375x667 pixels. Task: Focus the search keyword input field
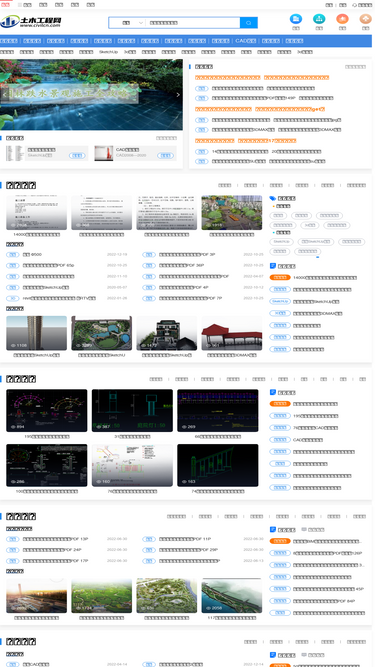193,23
